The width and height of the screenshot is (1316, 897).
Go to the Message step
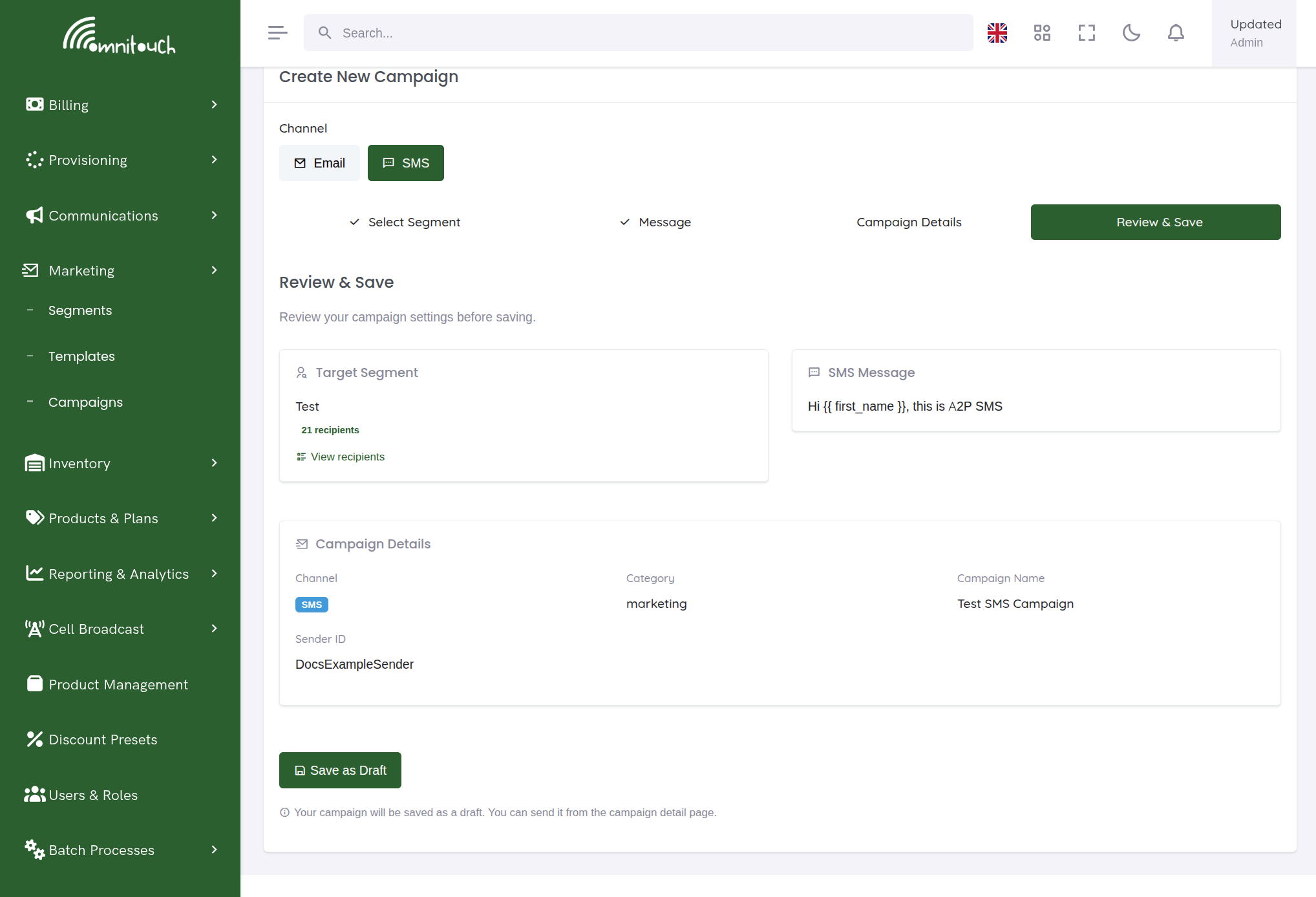[x=655, y=222]
